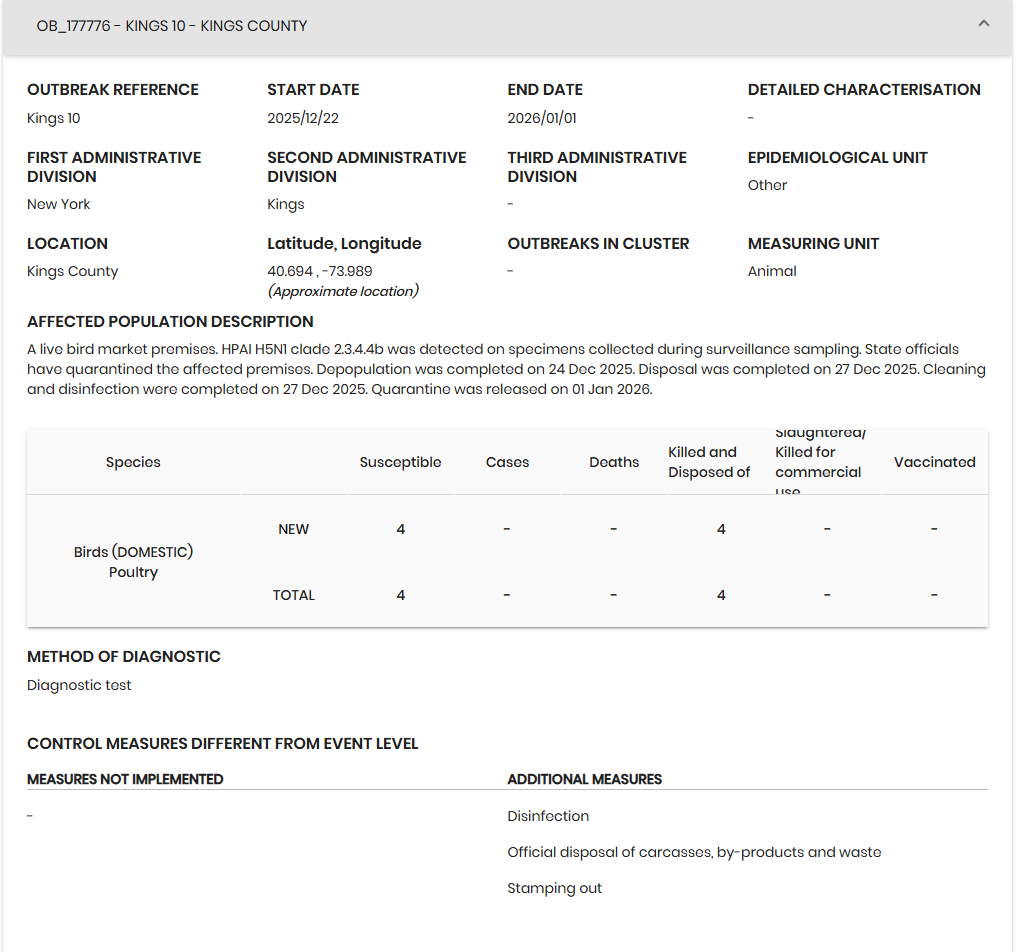Click the Susceptible column header
Image resolution: width=1022 pixels, height=952 pixels.
click(x=400, y=462)
